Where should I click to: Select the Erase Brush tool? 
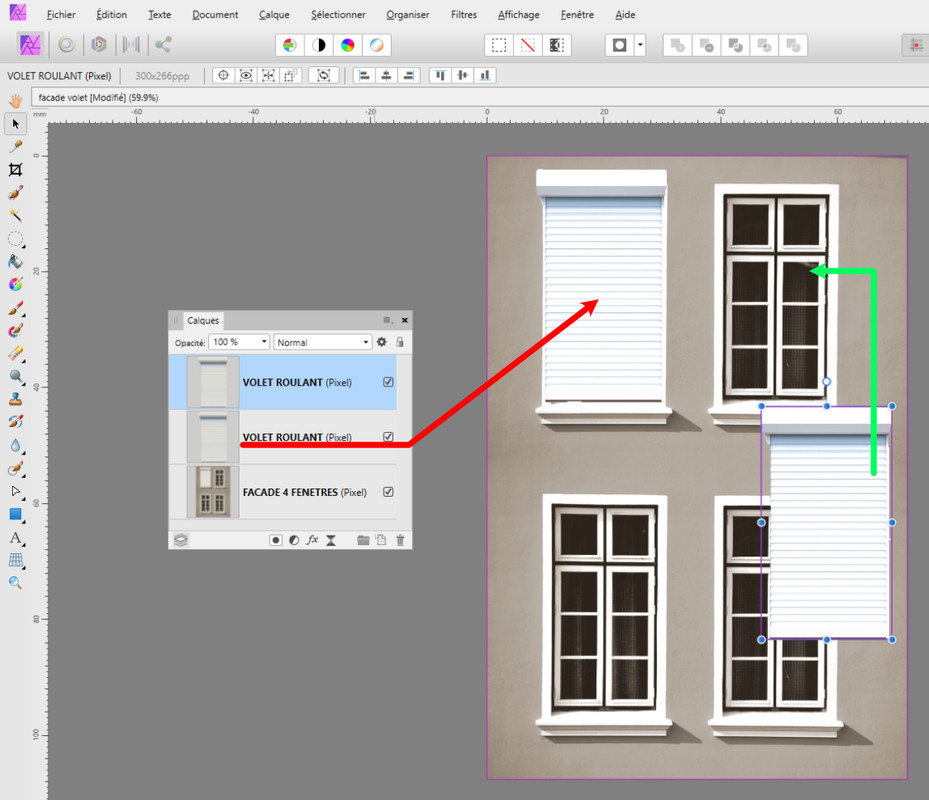point(15,354)
